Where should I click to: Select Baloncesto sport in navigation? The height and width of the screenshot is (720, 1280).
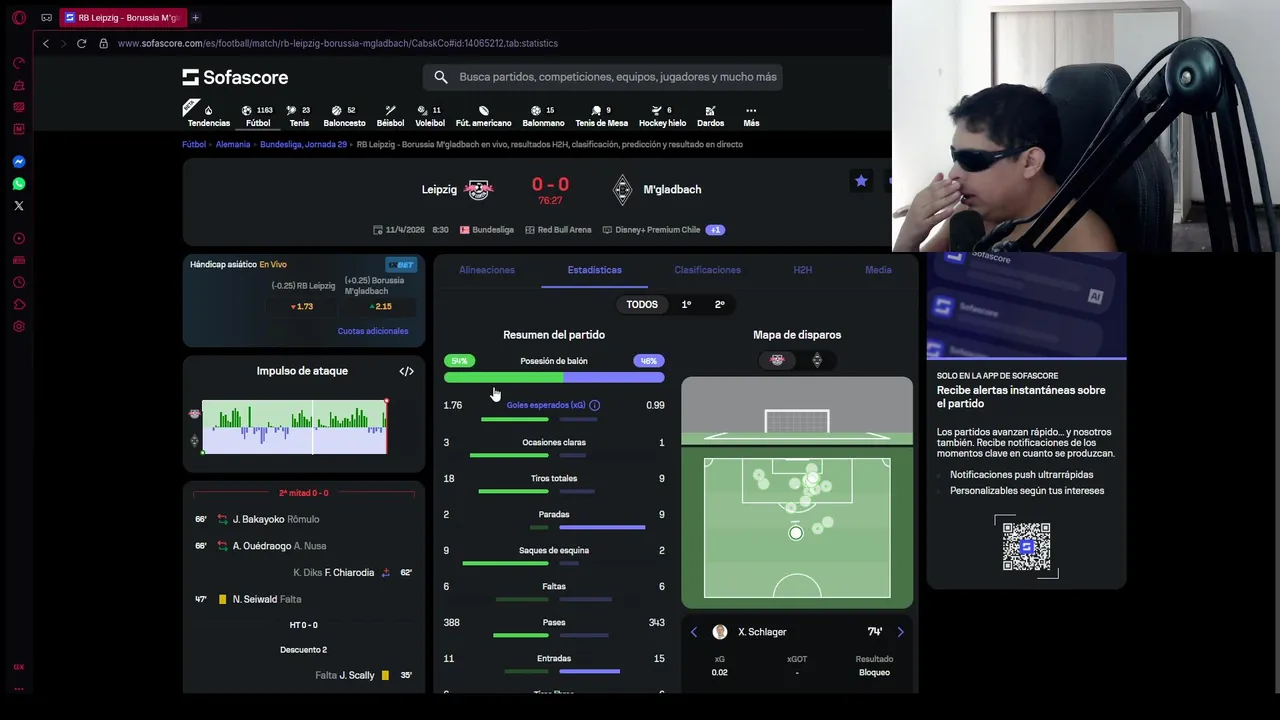pyautogui.click(x=344, y=116)
